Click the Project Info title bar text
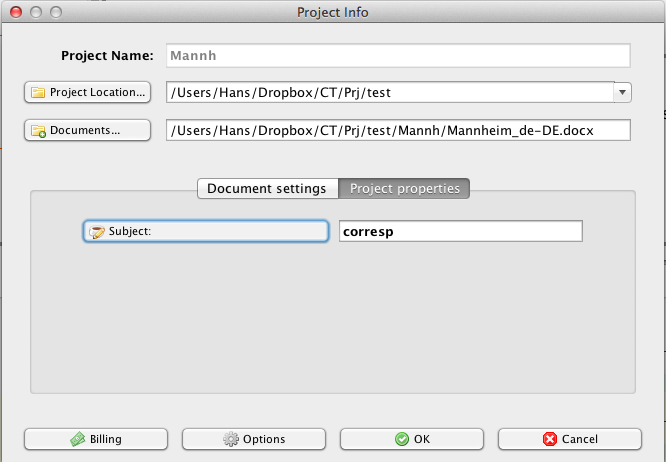The image size is (666, 462). coord(333,12)
